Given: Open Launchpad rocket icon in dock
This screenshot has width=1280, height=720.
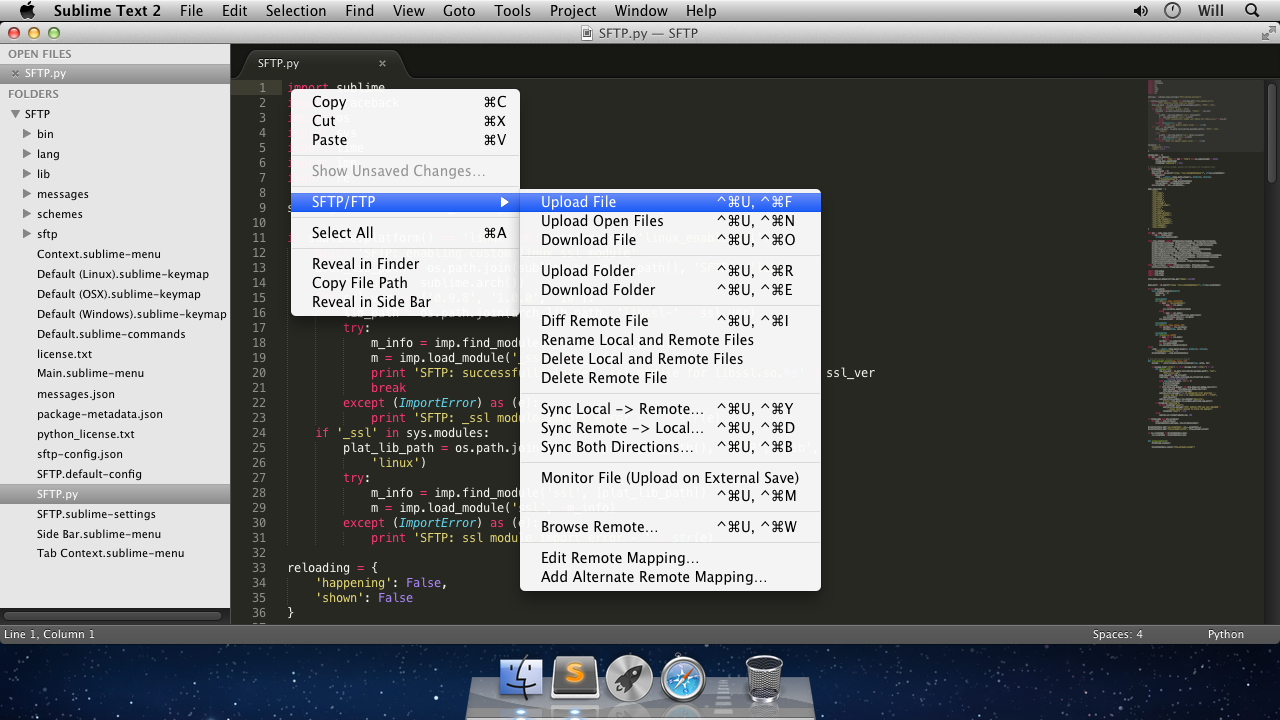Looking at the screenshot, I should 629,678.
